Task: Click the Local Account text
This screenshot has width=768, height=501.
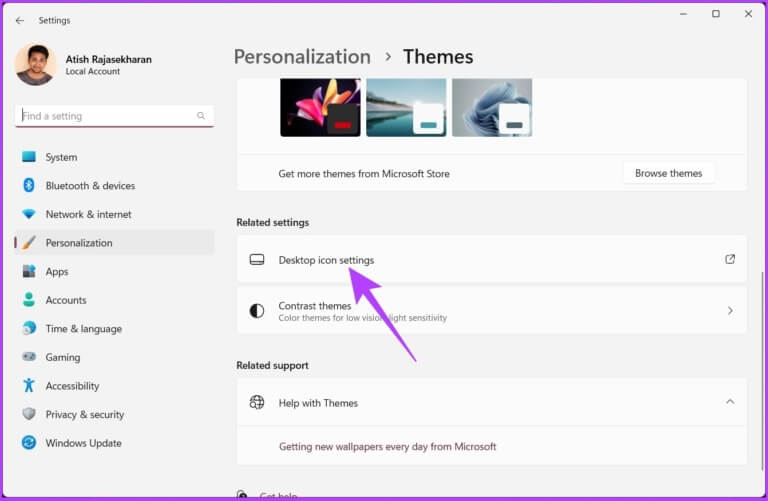Action: click(x=93, y=72)
